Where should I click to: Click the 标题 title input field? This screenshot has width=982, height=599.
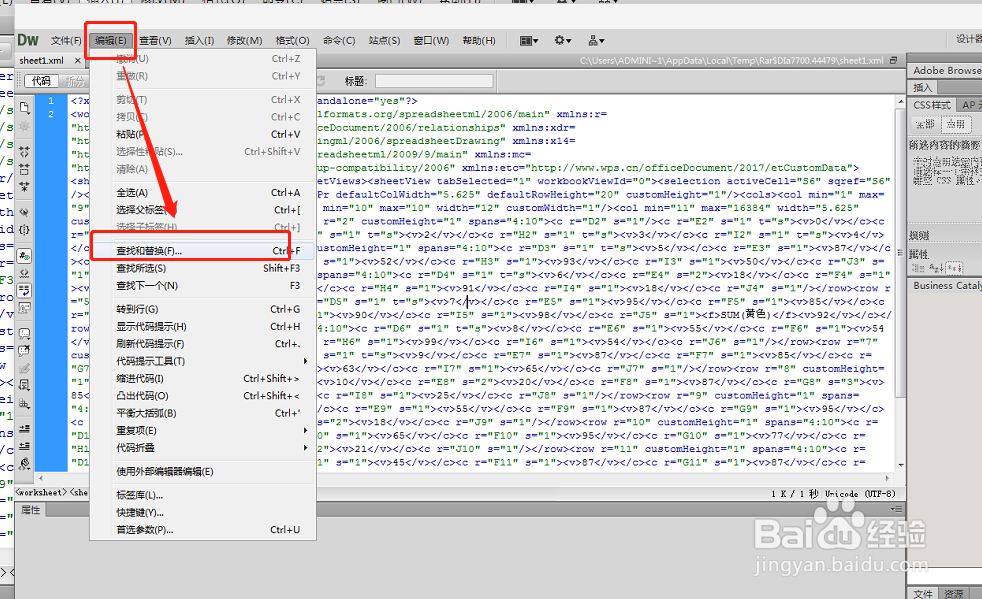434,81
